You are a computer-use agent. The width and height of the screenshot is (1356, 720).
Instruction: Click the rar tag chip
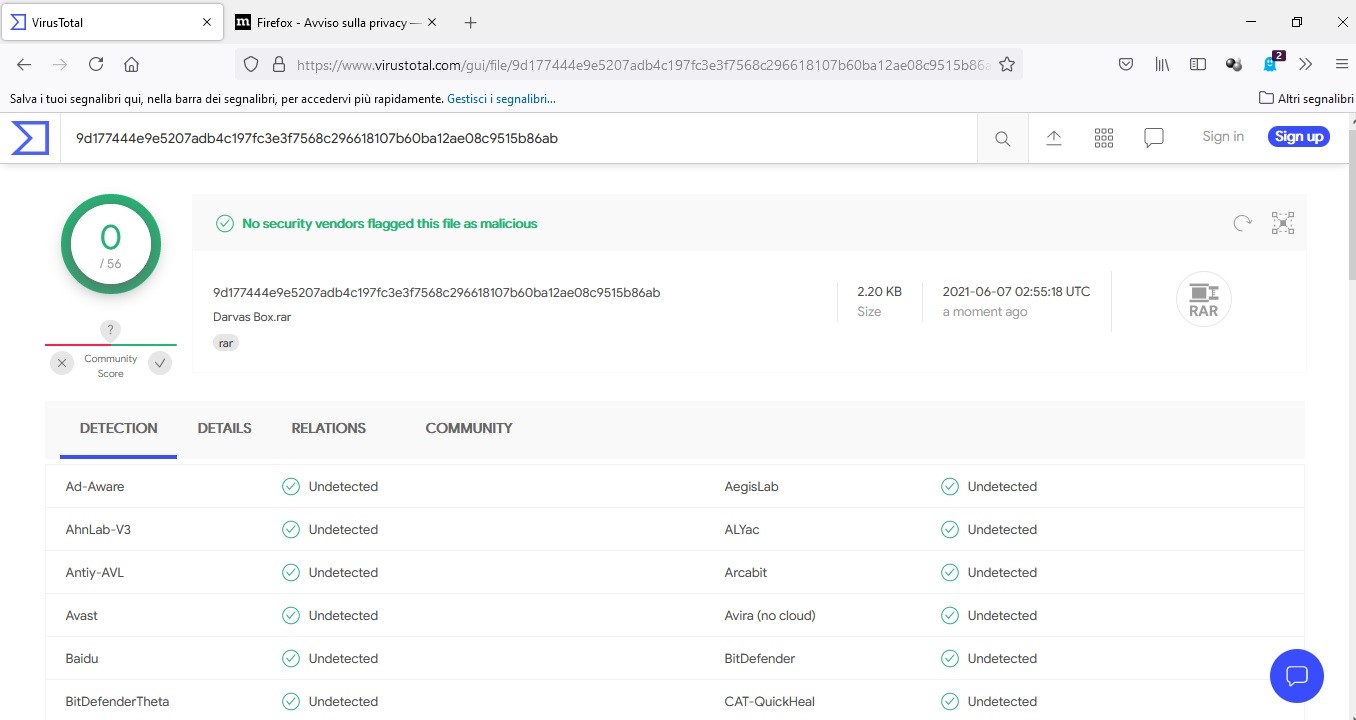(x=226, y=343)
